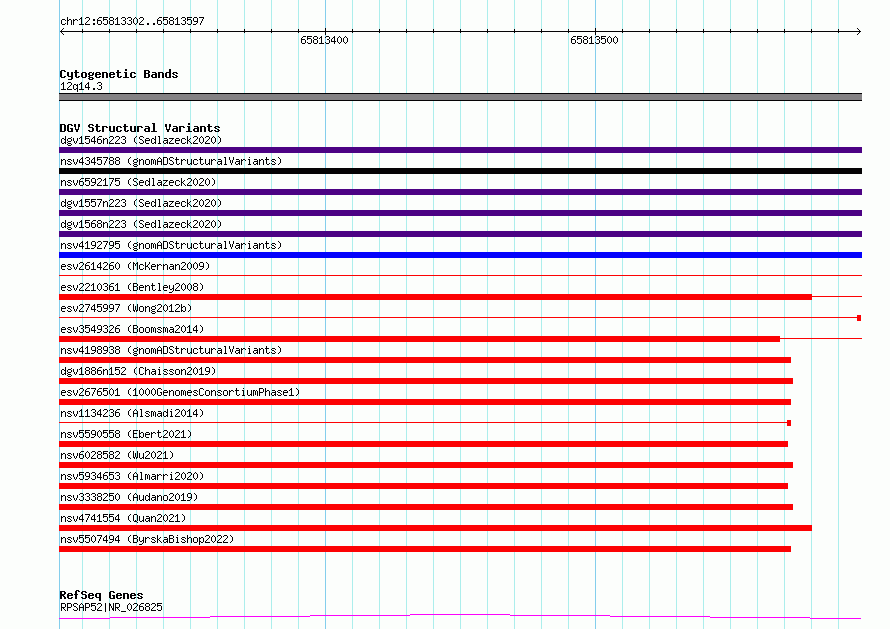Click the black nsv4345788 variant bar

coord(460,171)
